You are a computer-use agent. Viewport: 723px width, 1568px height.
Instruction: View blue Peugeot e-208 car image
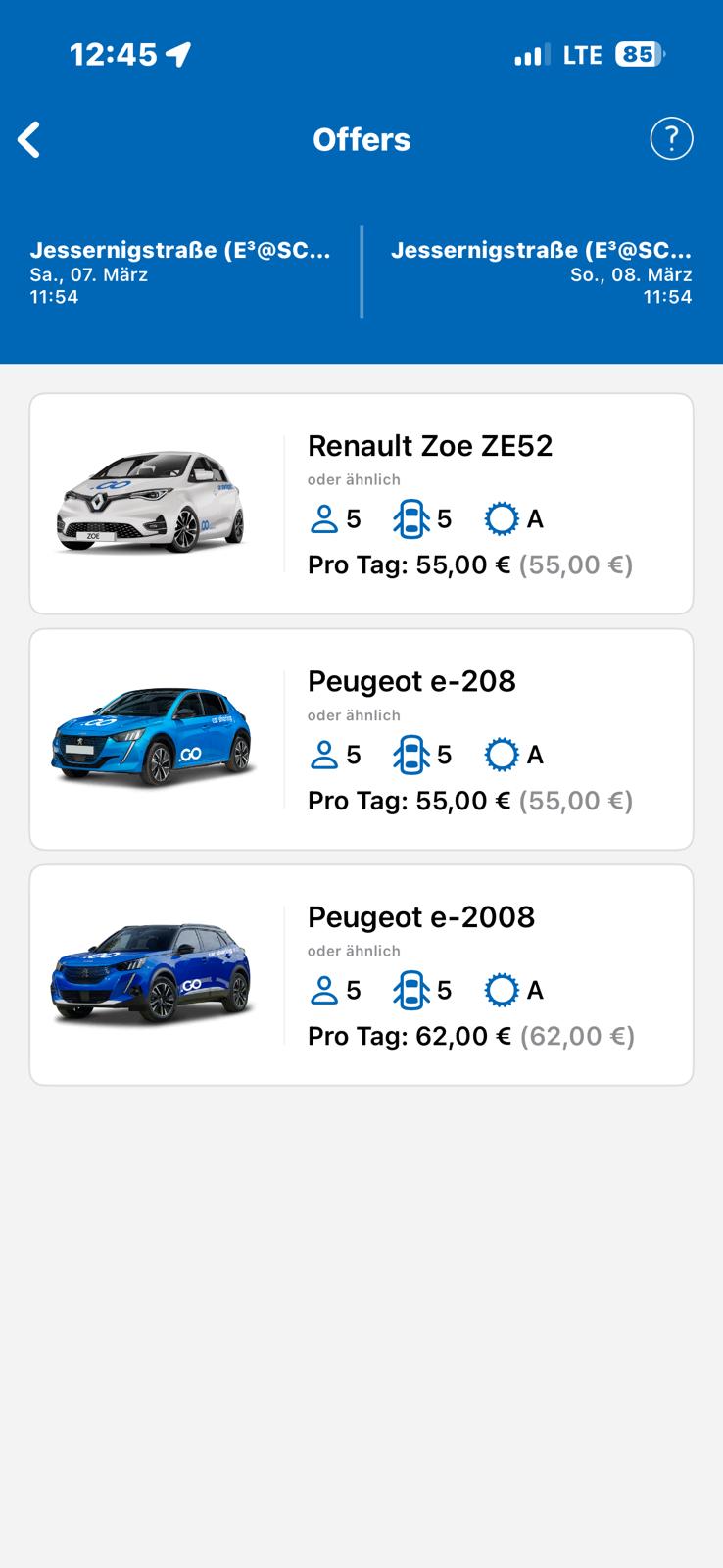click(152, 737)
